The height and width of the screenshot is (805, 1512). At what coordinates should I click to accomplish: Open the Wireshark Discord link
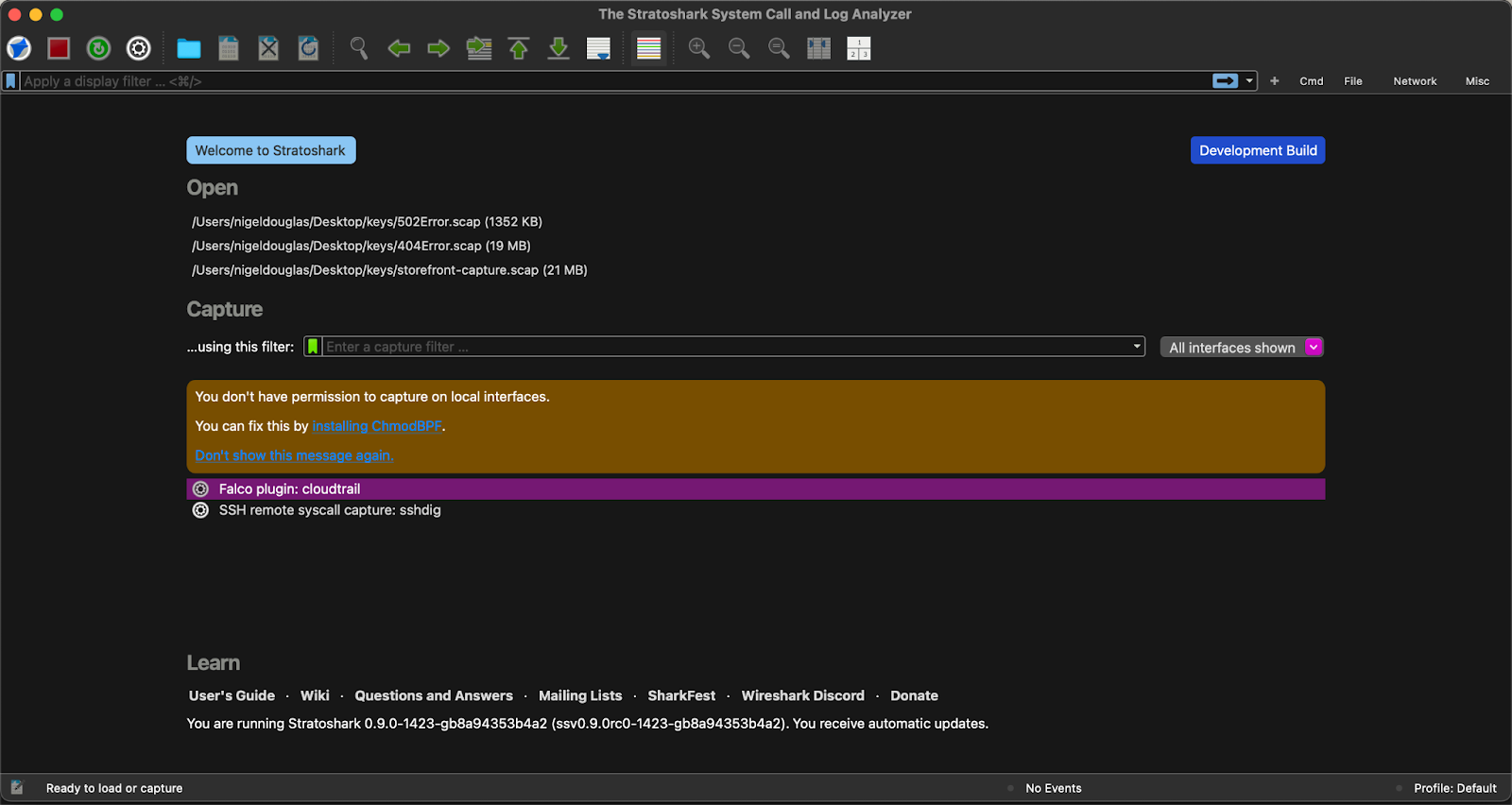802,695
